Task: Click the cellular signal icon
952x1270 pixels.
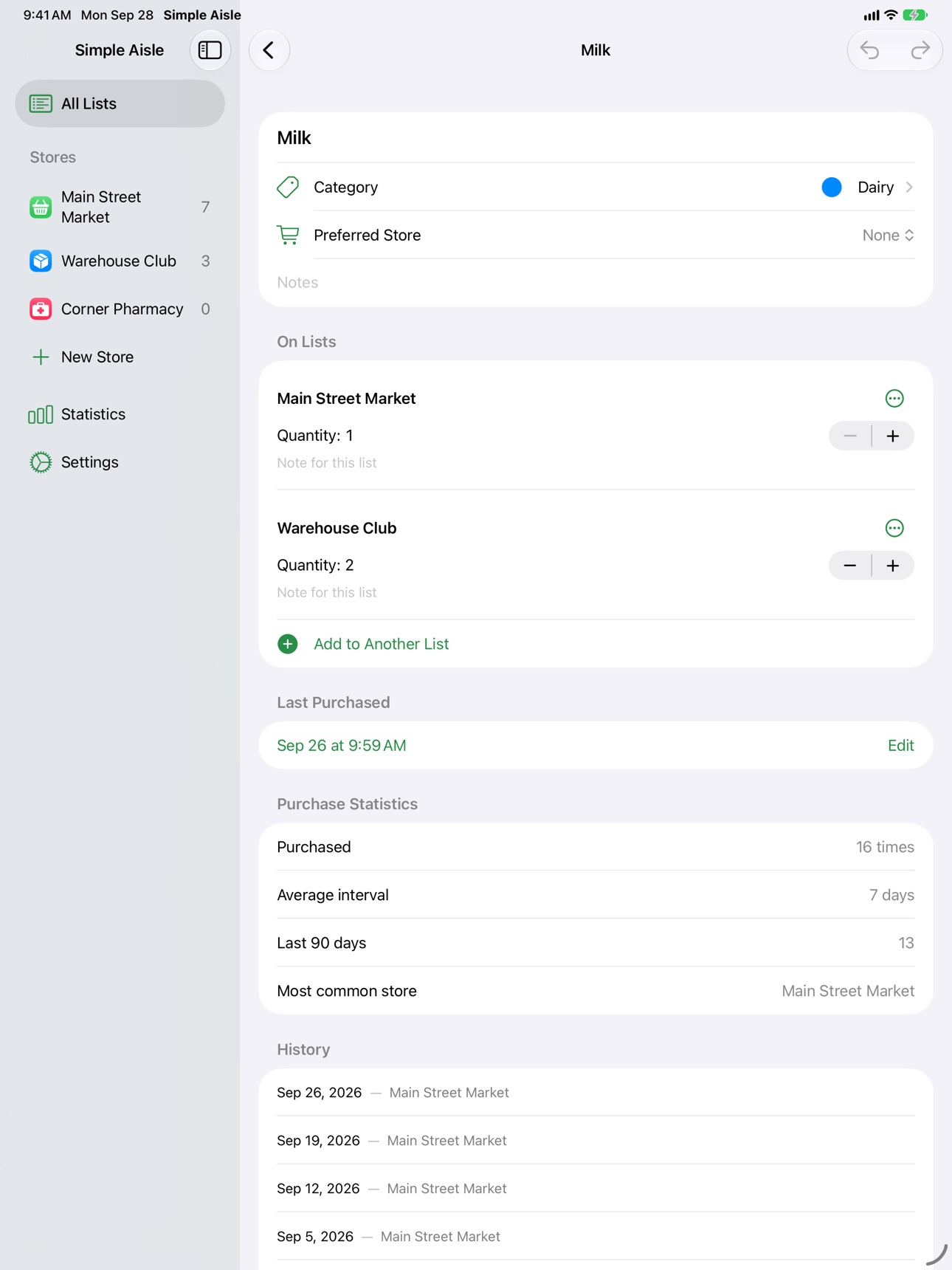Action: coord(872,15)
